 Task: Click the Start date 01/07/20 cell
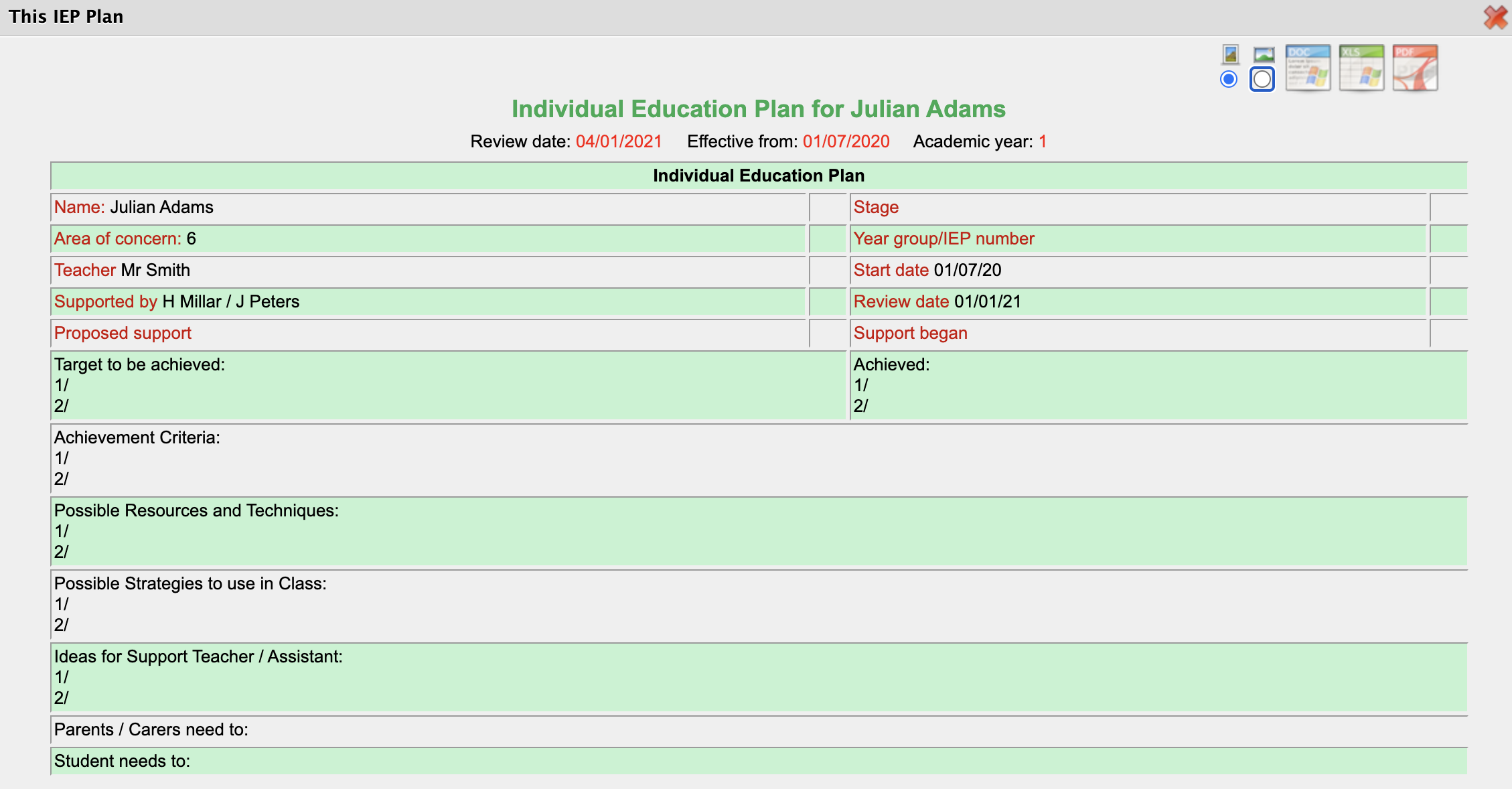point(926,270)
